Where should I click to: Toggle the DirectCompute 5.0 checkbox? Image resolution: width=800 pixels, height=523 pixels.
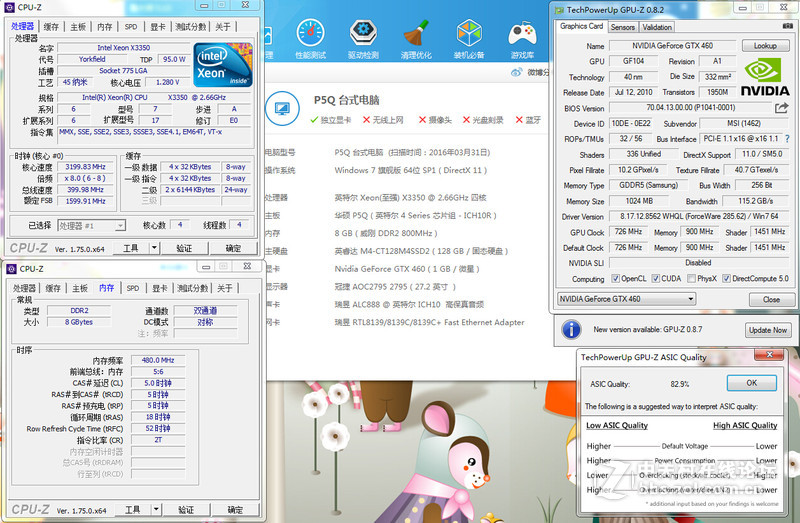pyautogui.click(x=727, y=278)
